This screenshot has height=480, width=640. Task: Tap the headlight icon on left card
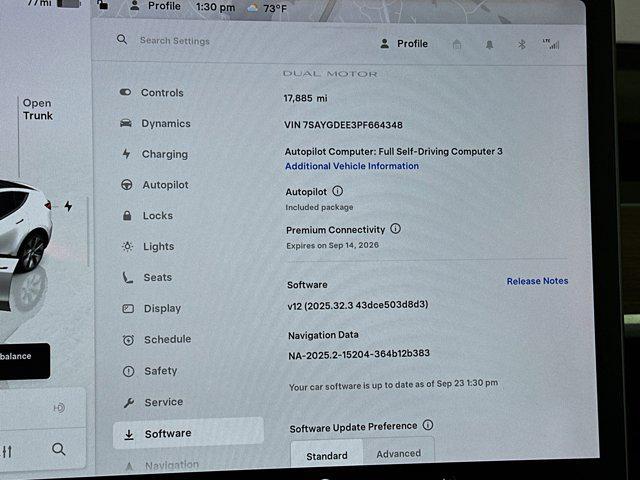click(x=59, y=408)
